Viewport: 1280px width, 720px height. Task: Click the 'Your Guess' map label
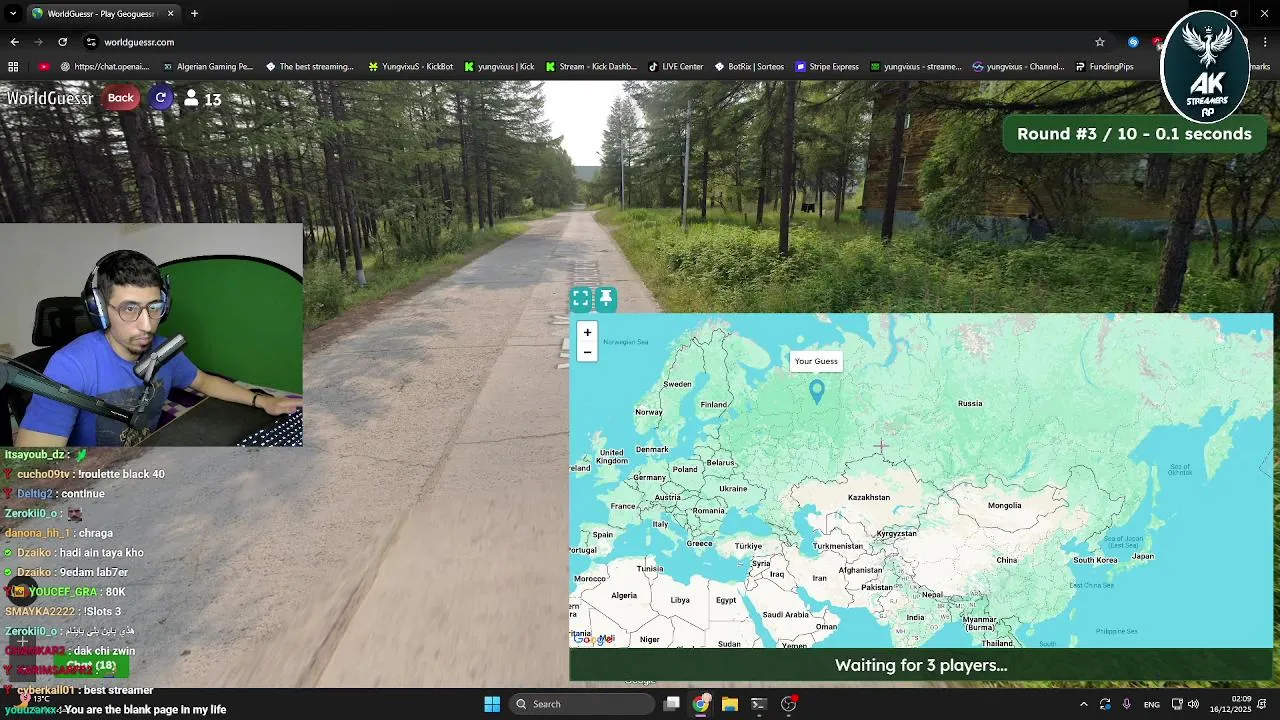tap(816, 361)
